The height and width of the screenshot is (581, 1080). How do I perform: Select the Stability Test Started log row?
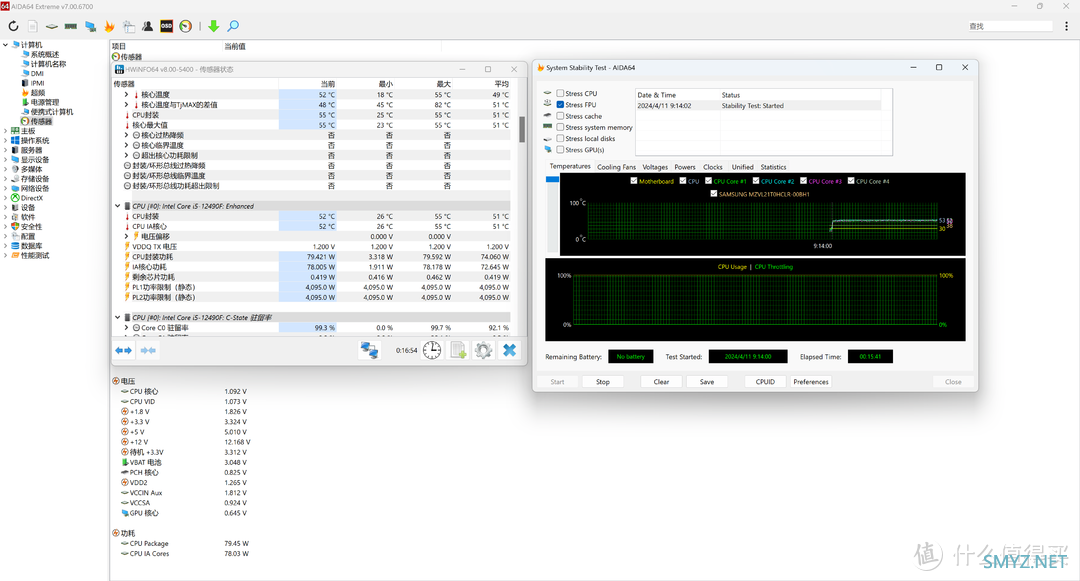pyautogui.click(x=758, y=106)
